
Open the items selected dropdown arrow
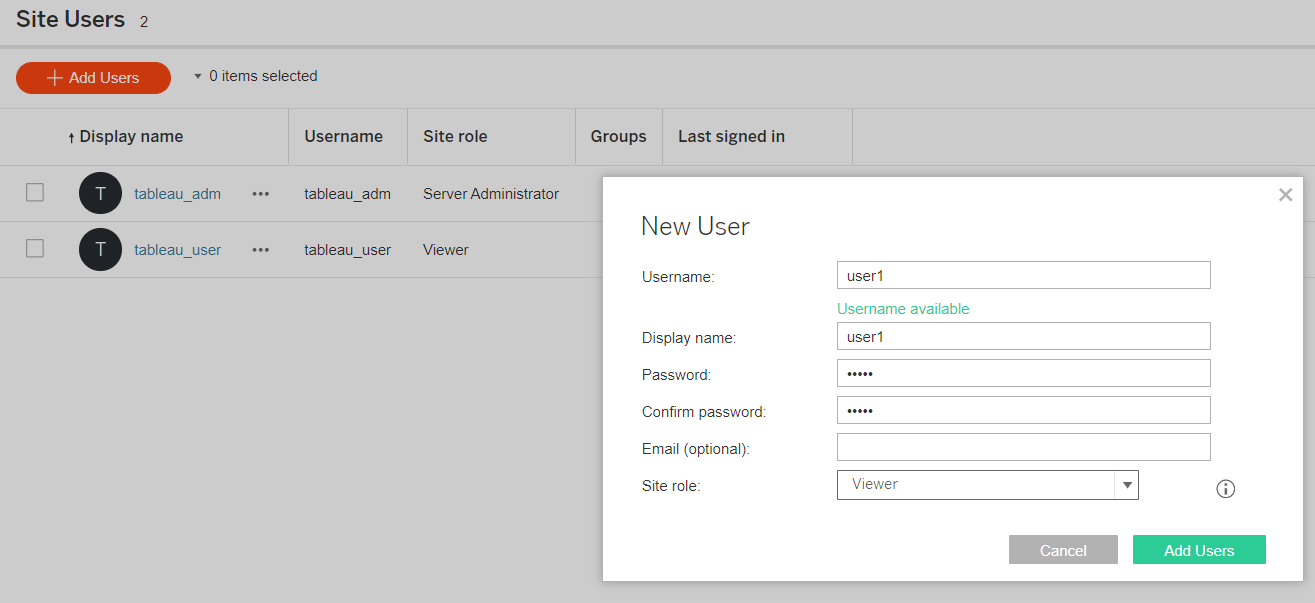[x=198, y=76]
